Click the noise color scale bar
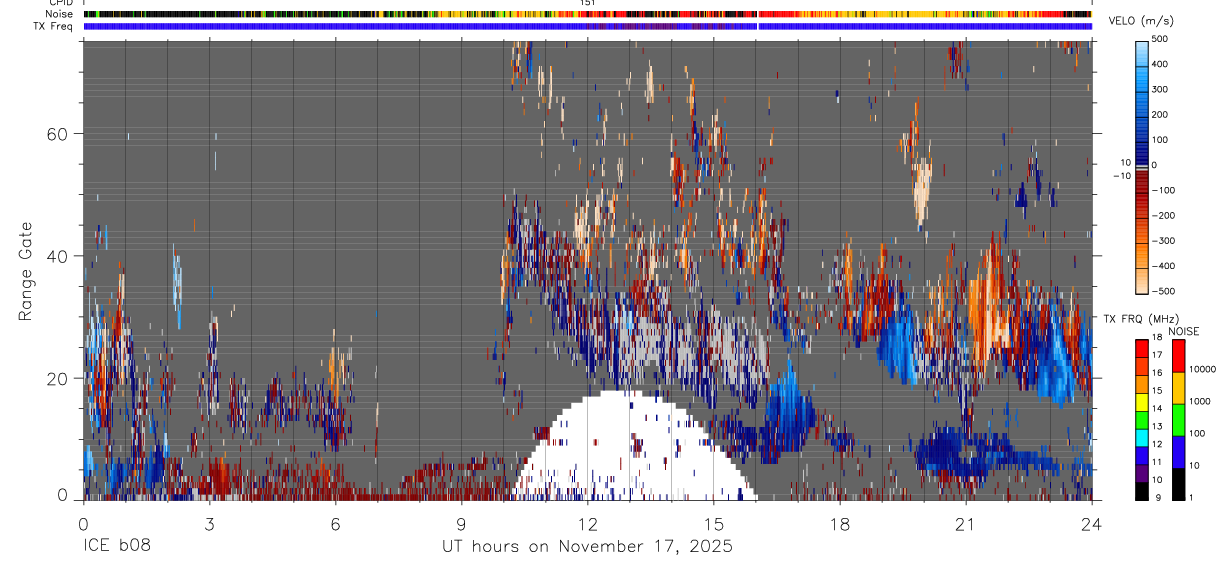 point(1179,418)
